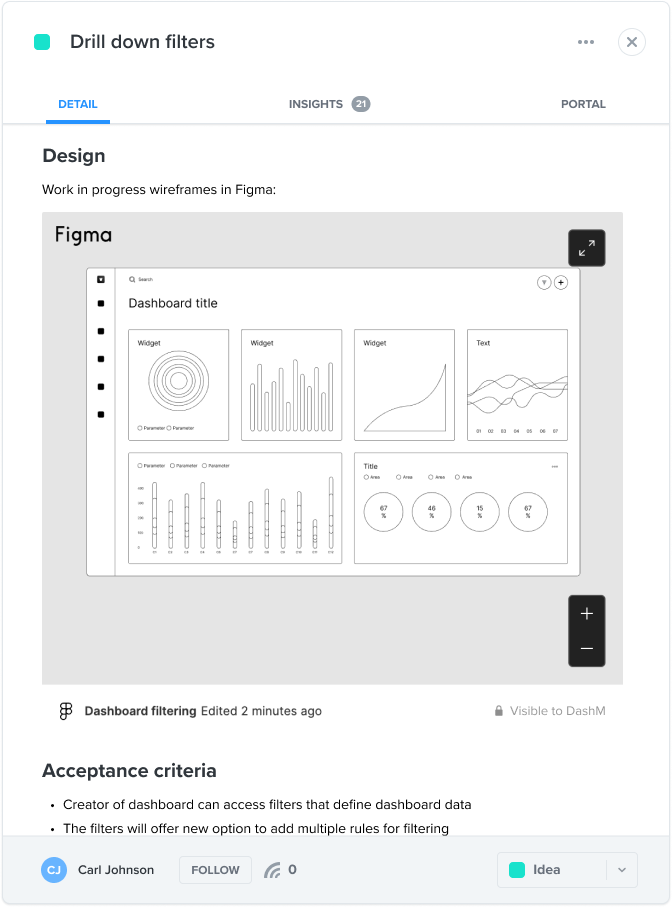Select first Parameter radio above bottom bar chart
672x907 pixels.
140,466
